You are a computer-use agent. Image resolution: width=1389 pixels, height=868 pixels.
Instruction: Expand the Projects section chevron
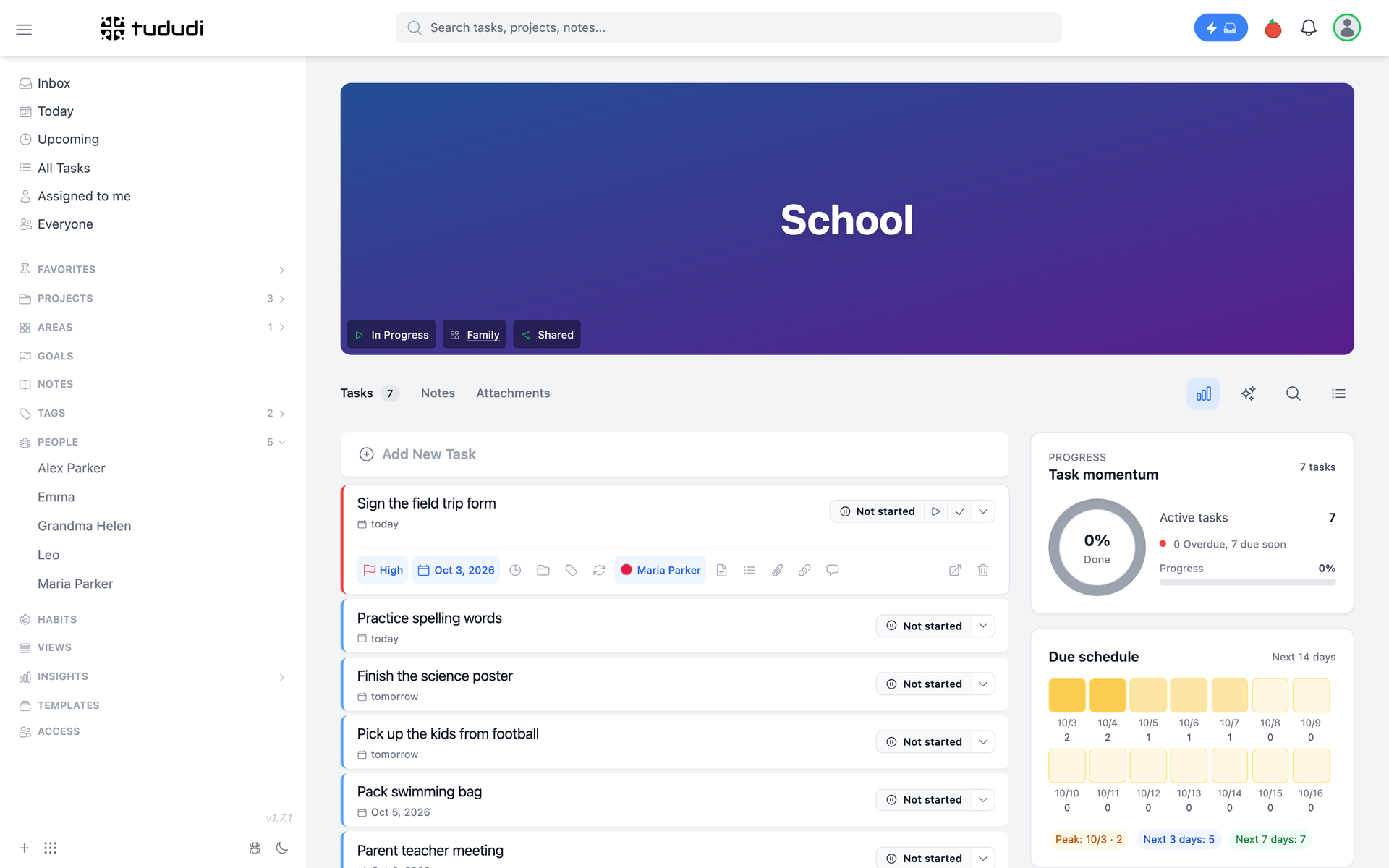(x=282, y=299)
